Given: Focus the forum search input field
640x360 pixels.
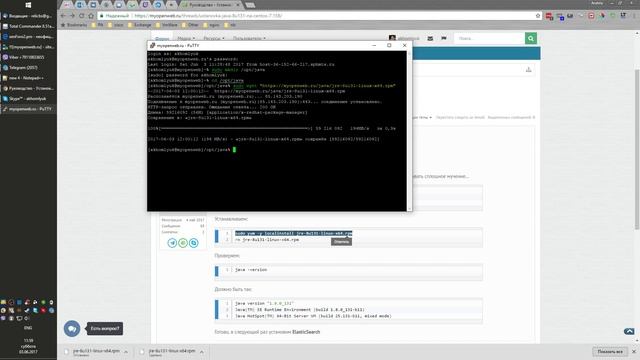Looking at the screenshot, I should [x=489, y=38].
